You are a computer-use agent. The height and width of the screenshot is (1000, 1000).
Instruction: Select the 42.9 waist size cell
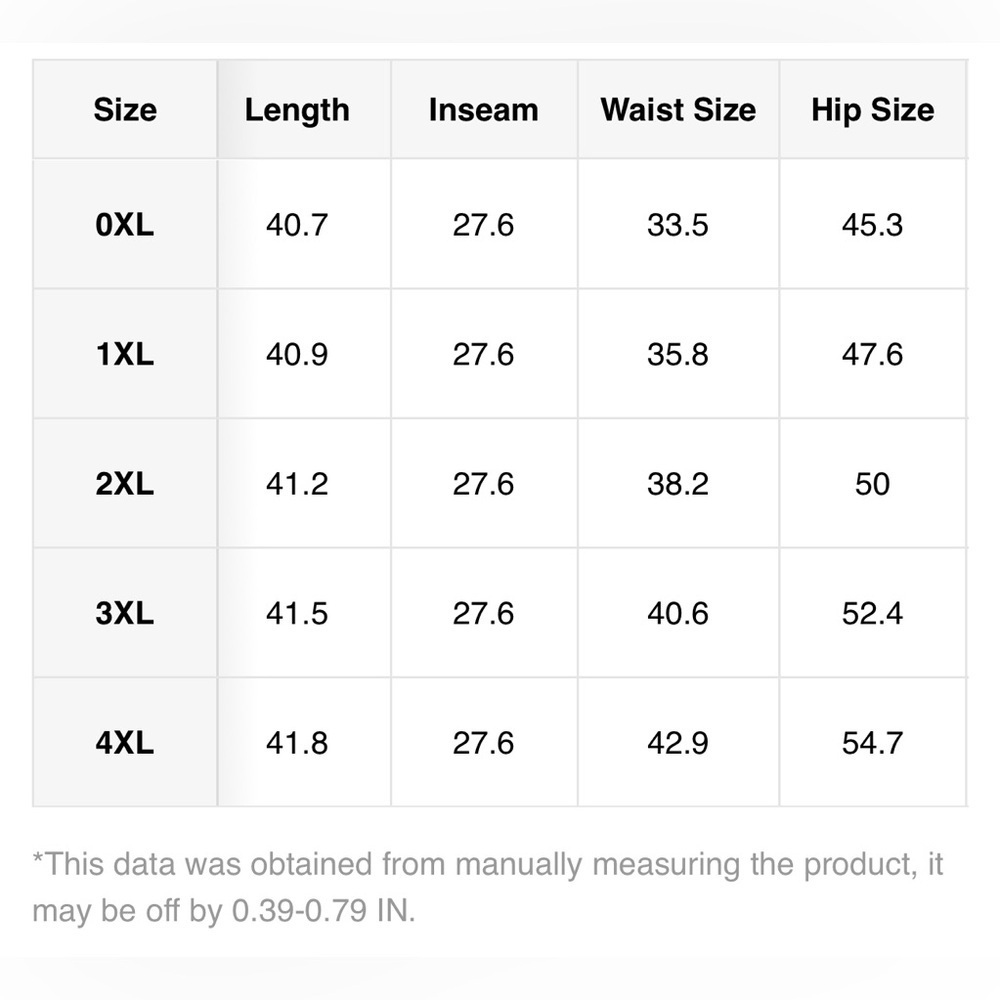click(x=678, y=743)
